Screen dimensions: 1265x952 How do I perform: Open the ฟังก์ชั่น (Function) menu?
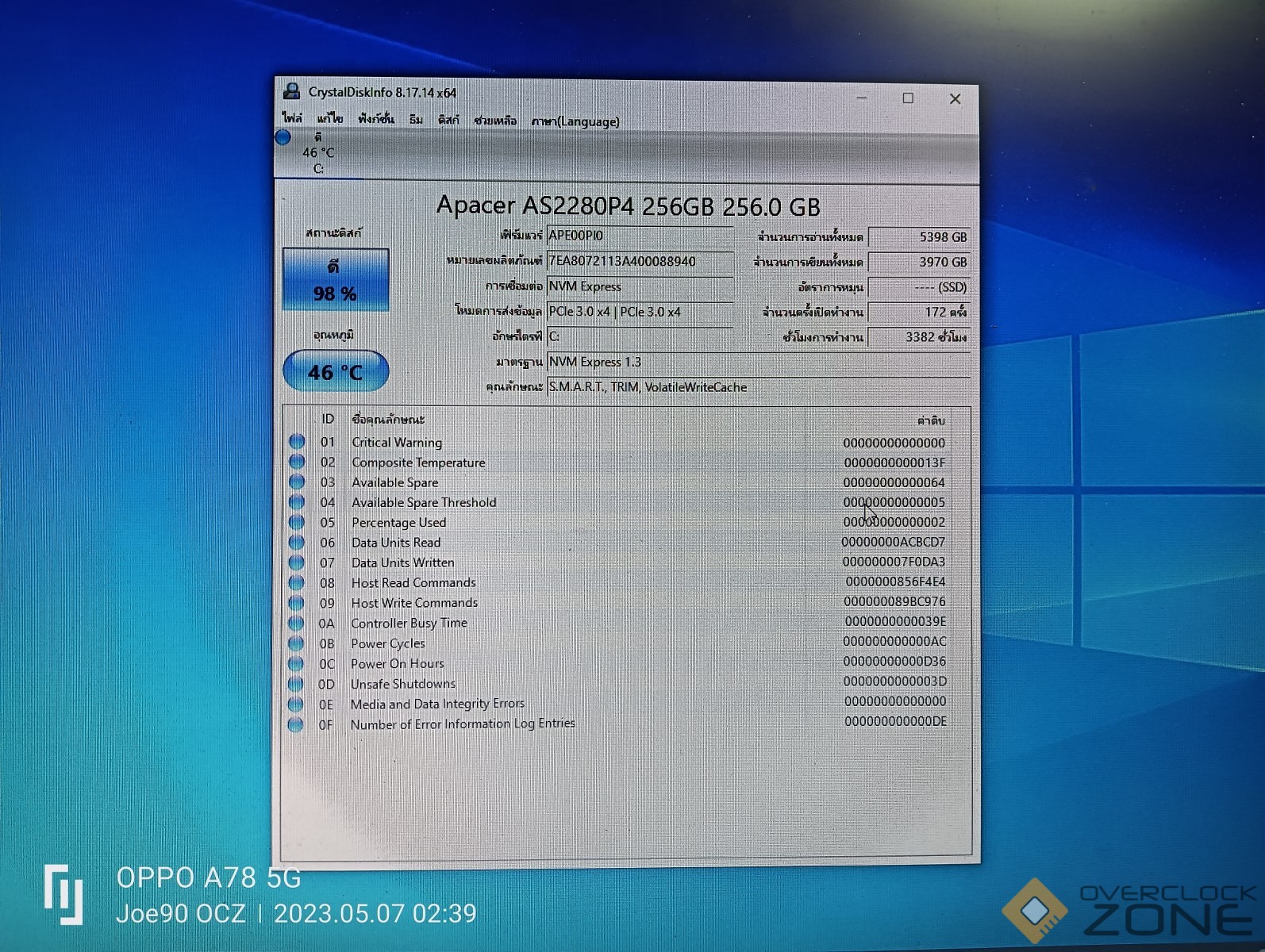tap(375, 119)
